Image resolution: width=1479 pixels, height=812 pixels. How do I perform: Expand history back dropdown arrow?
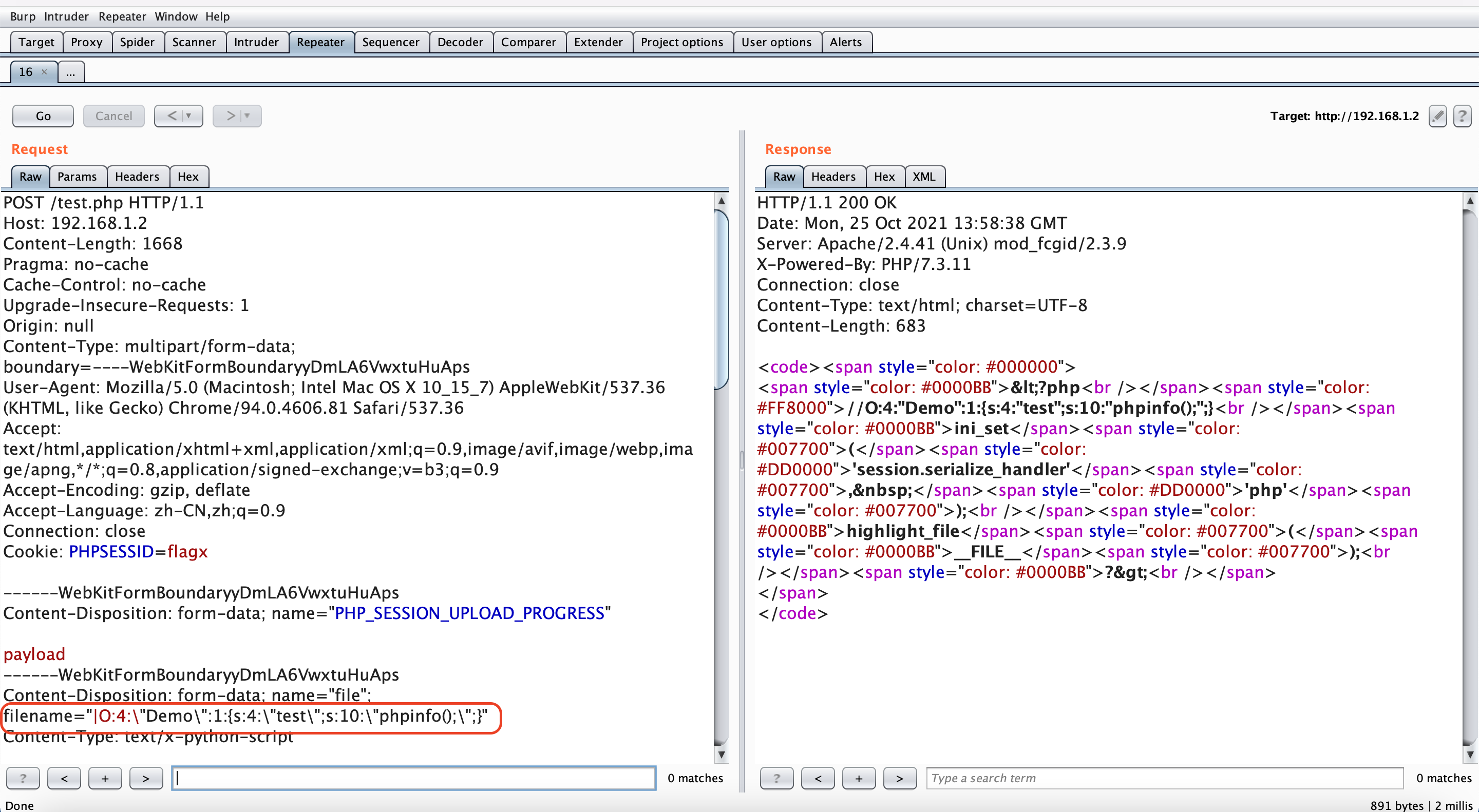point(189,116)
